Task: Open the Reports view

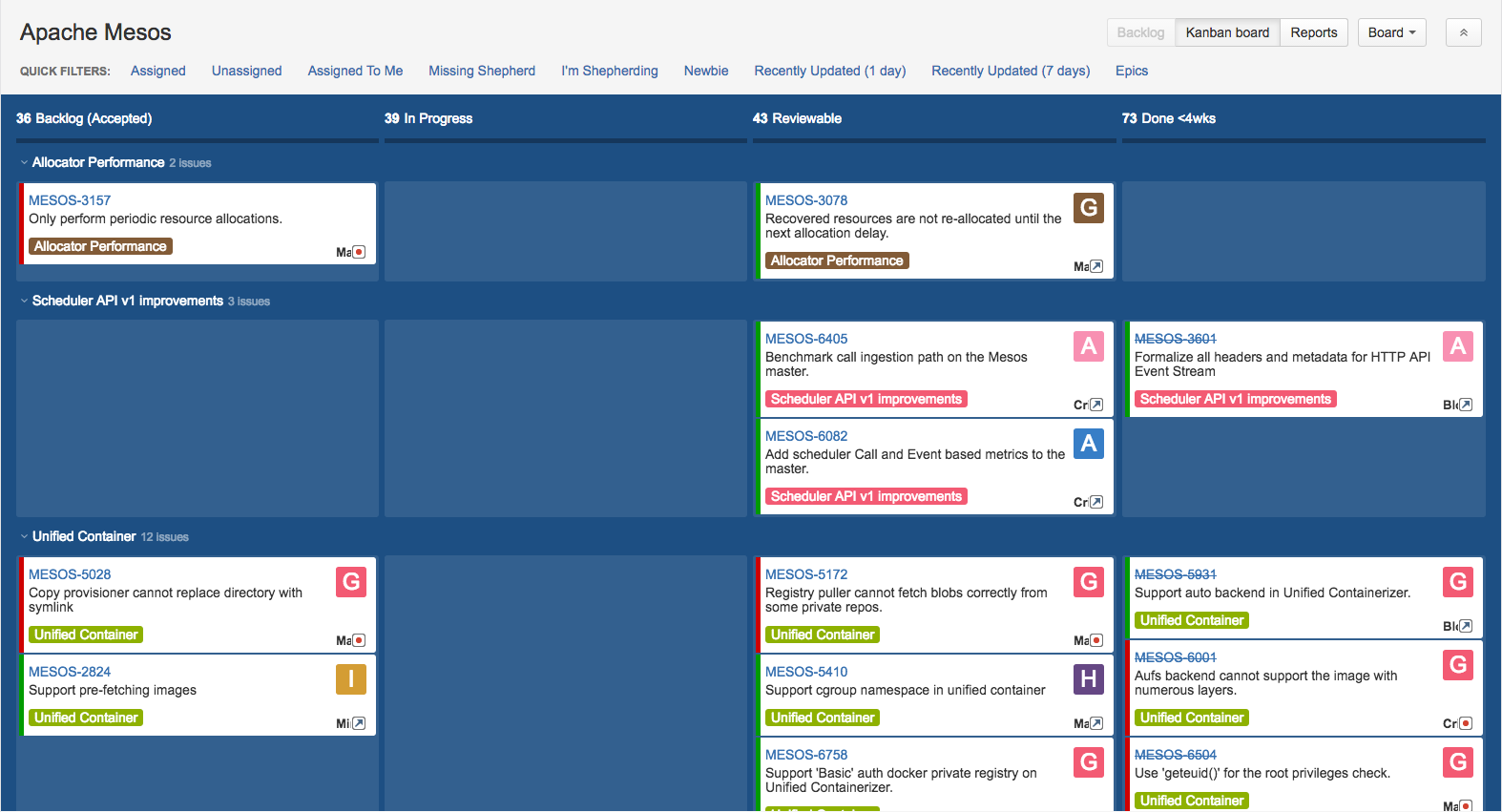Action: tap(1314, 32)
